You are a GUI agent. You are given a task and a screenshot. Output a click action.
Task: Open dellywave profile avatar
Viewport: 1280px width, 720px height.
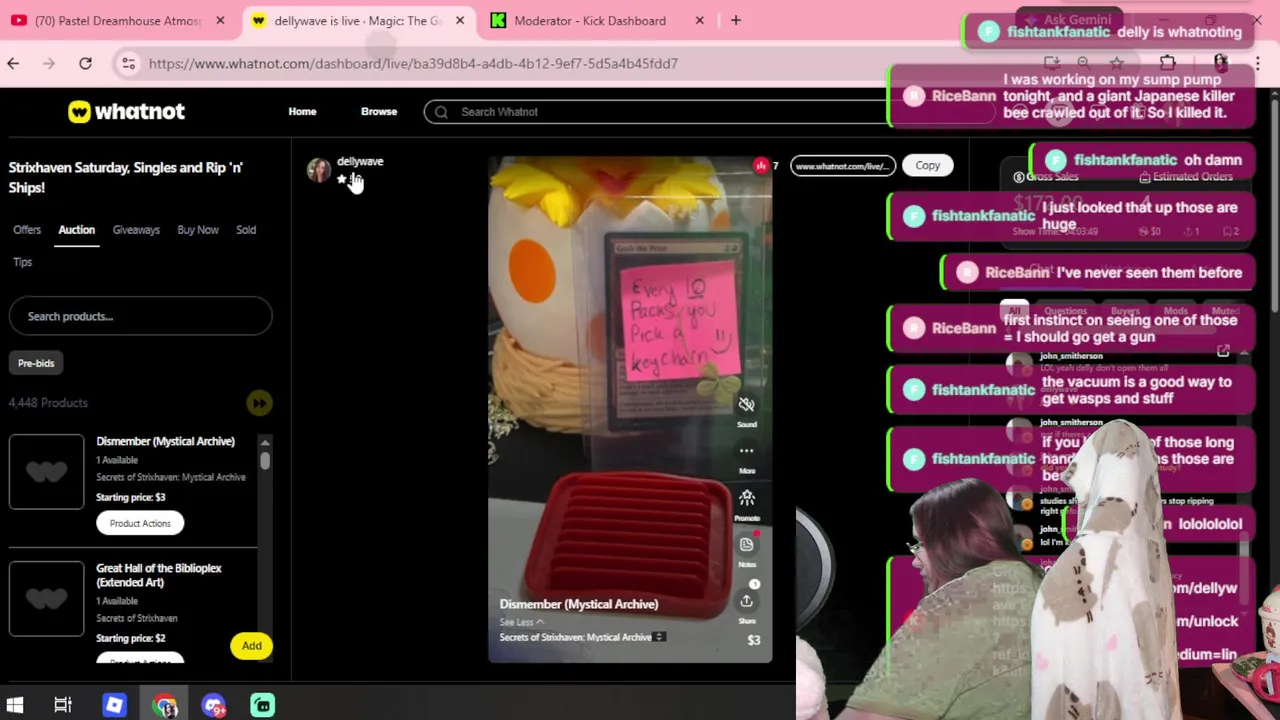[x=319, y=170]
